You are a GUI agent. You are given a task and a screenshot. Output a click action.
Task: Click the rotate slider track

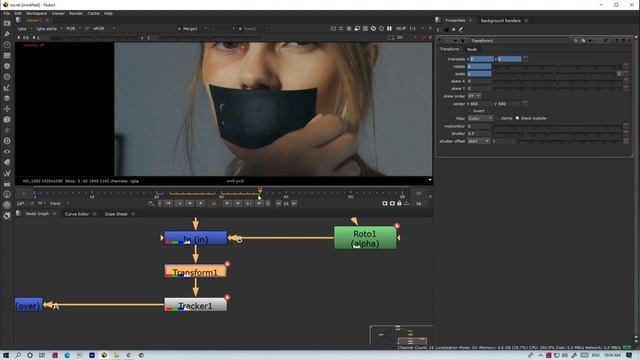tap(558, 67)
